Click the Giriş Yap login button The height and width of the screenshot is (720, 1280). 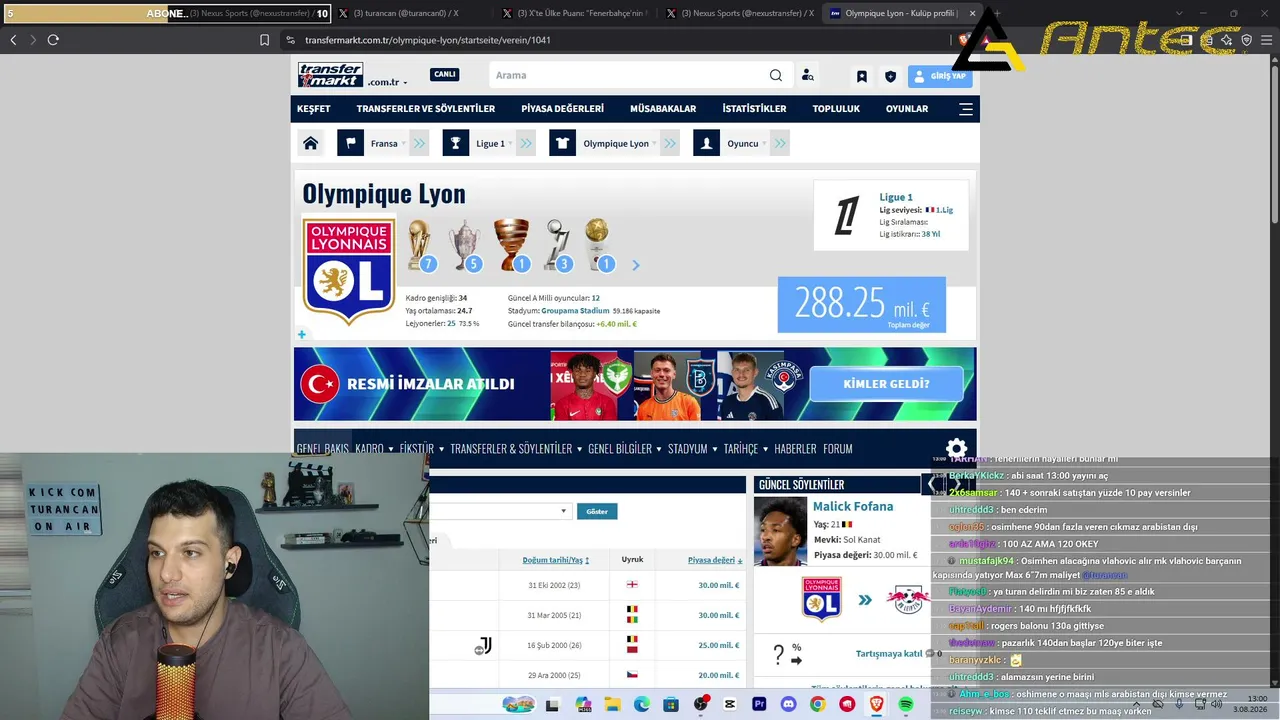(x=940, y=76)
